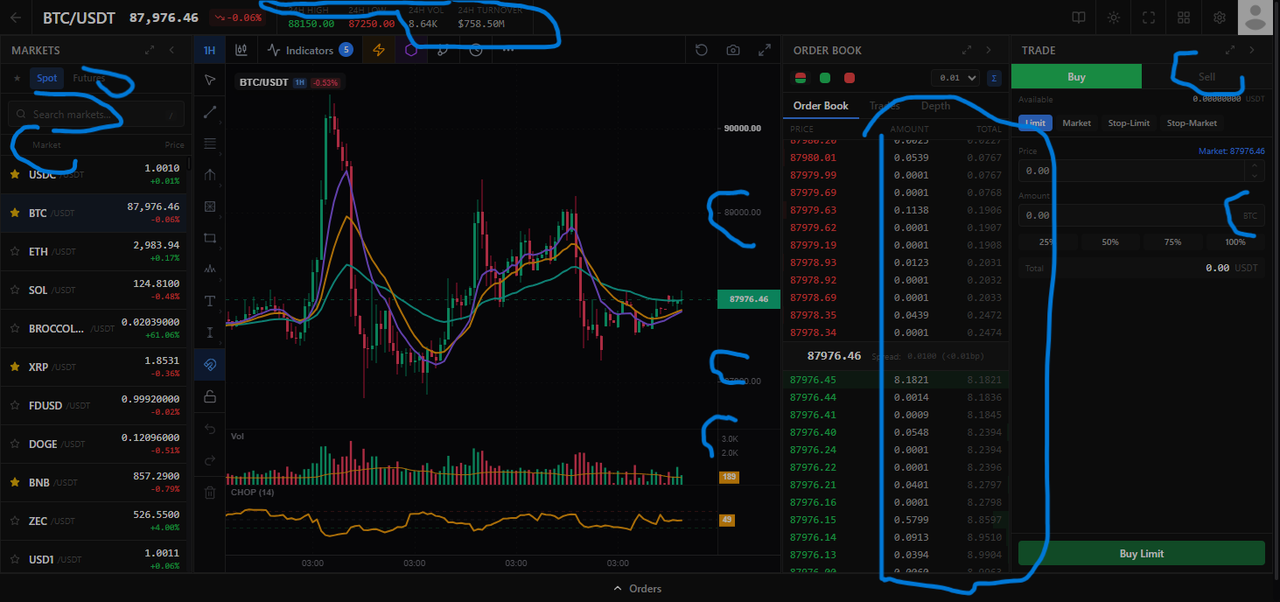Screen dimensions: 1280x602
Task: Delete drawings with the trash icon
Action: (210, 492)
